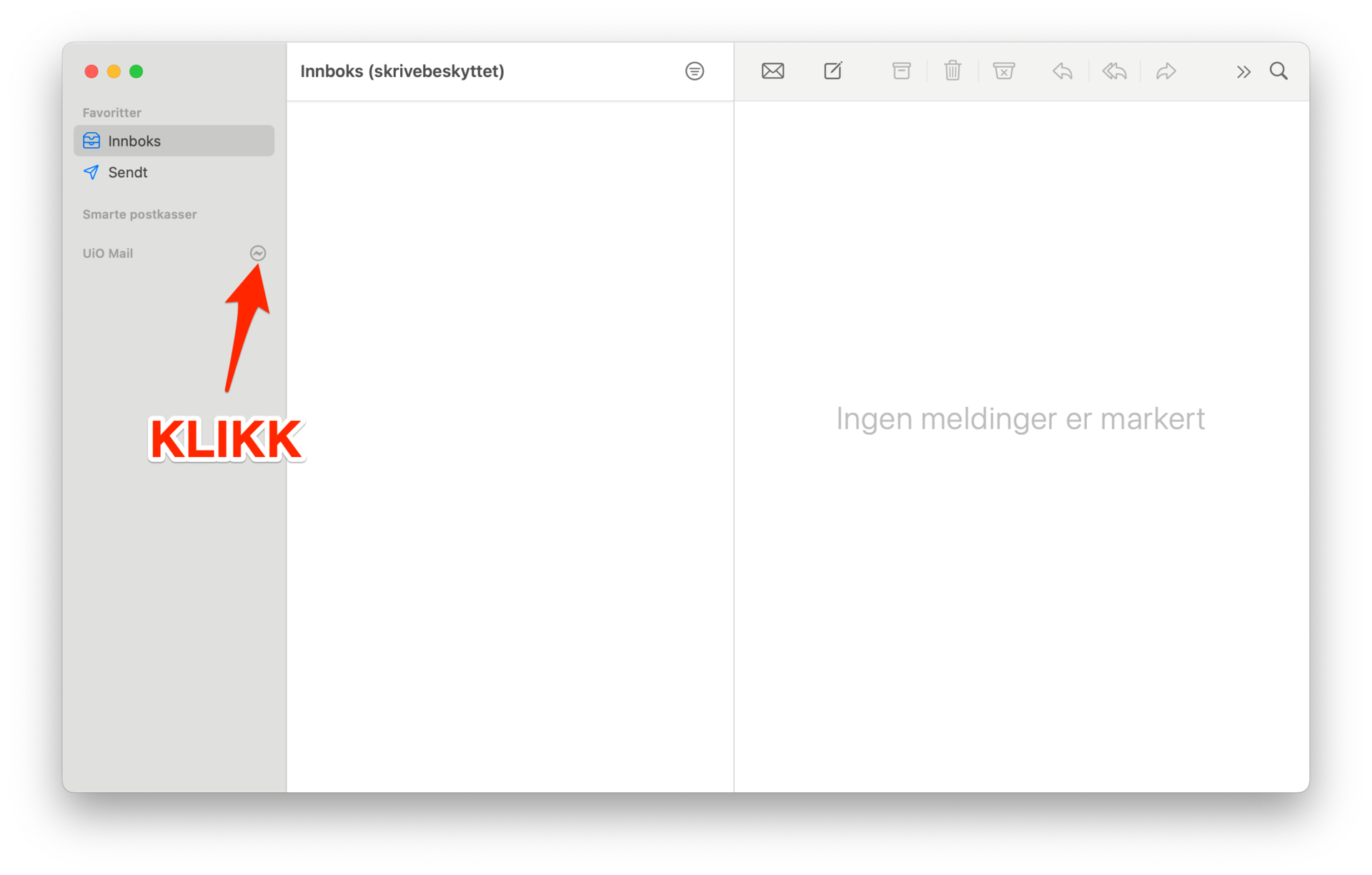Click the Reply All double-arrow icon

[x=1114, y=71]
